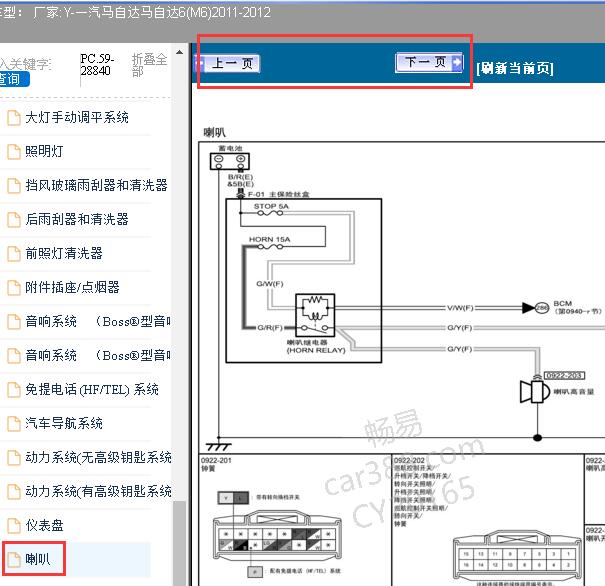
Task: Click the 折叠全部 collapse all link
Action: pyautogui.click(x=149, y=65)
